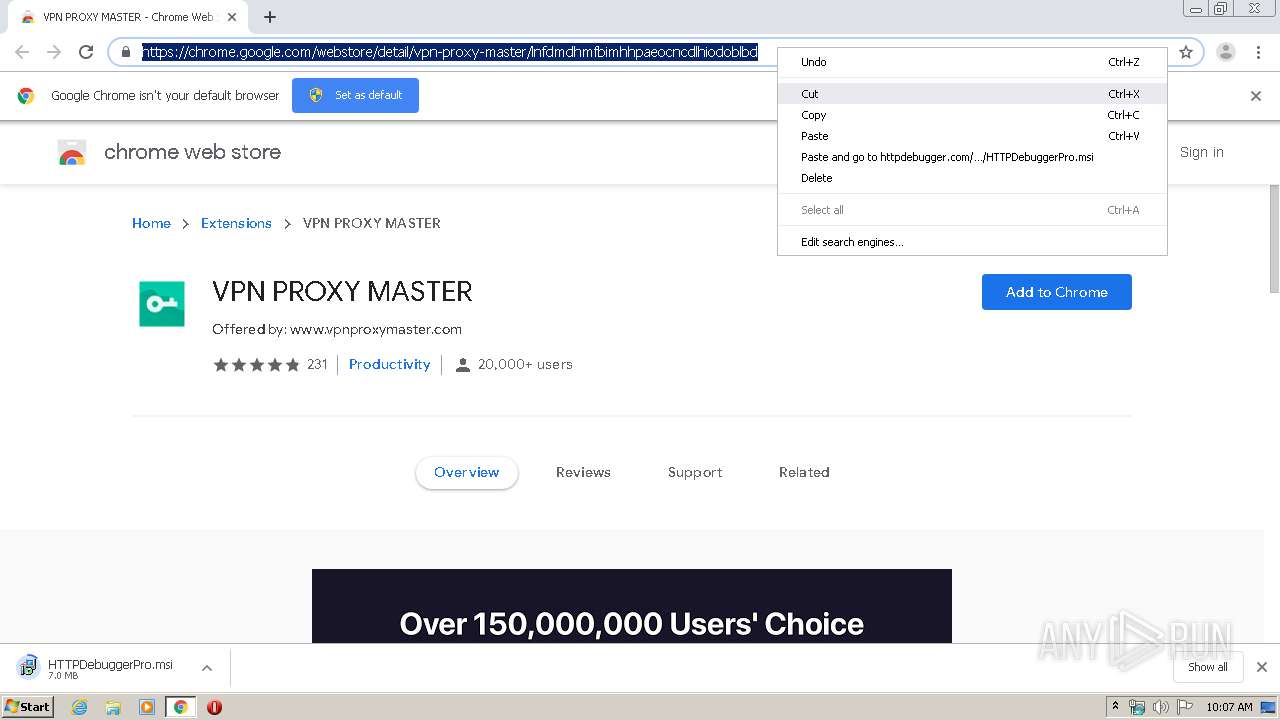
Task: Click the volume speaker tray icon
Action: pos(1161,707)
